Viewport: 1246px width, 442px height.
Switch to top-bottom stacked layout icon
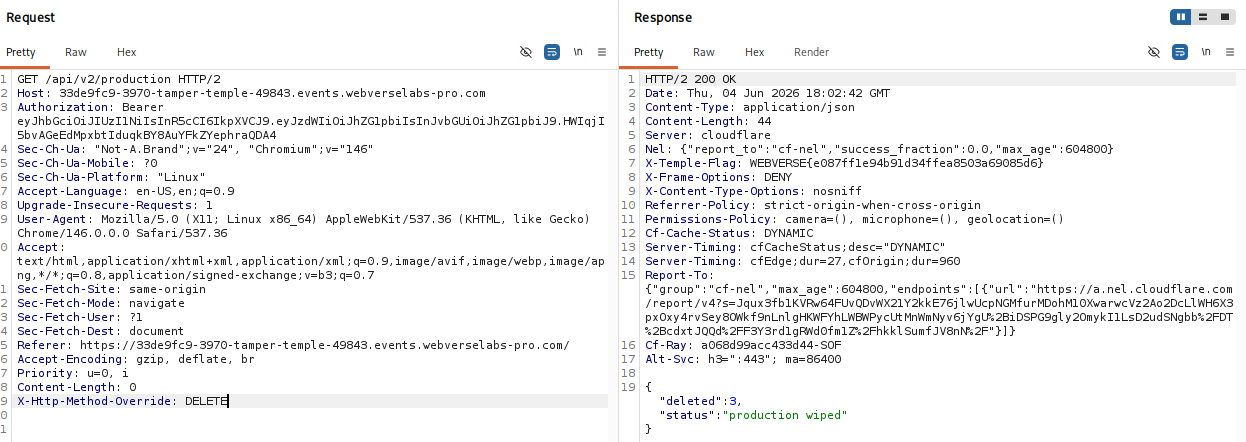pos(1202,17)
